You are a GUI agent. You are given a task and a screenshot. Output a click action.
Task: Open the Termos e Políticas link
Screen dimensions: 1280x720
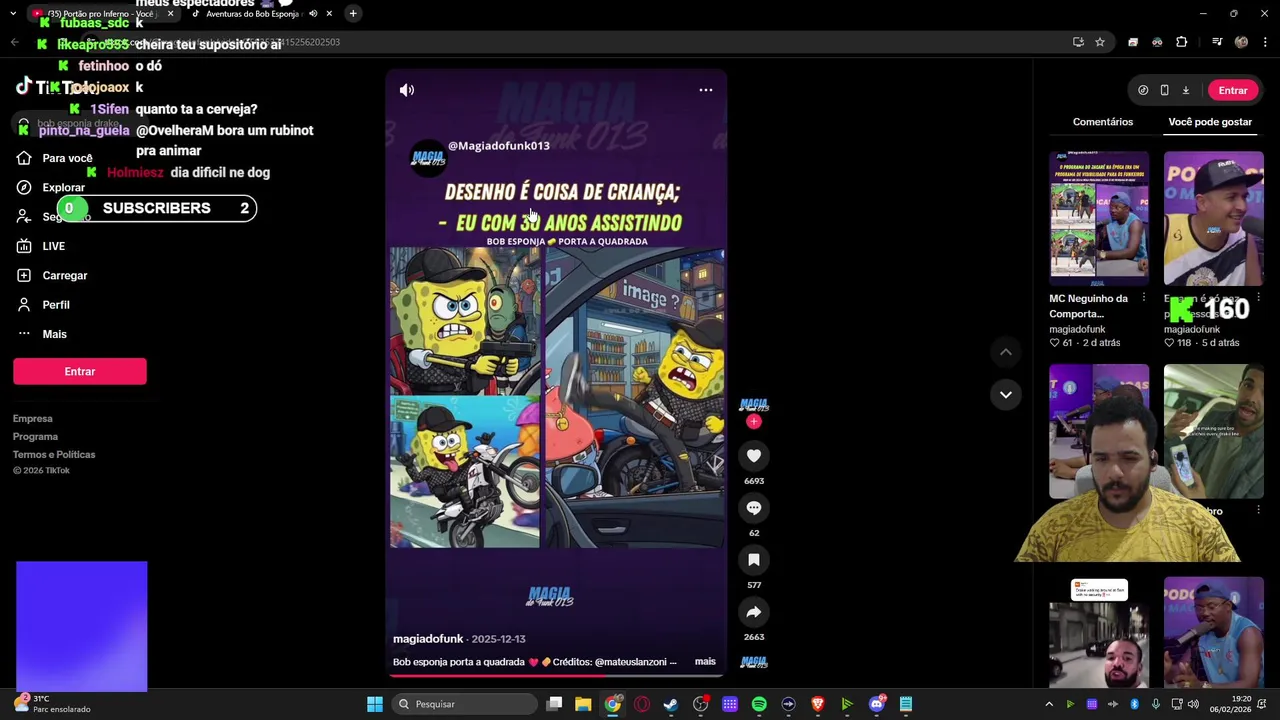coord(54,455)
